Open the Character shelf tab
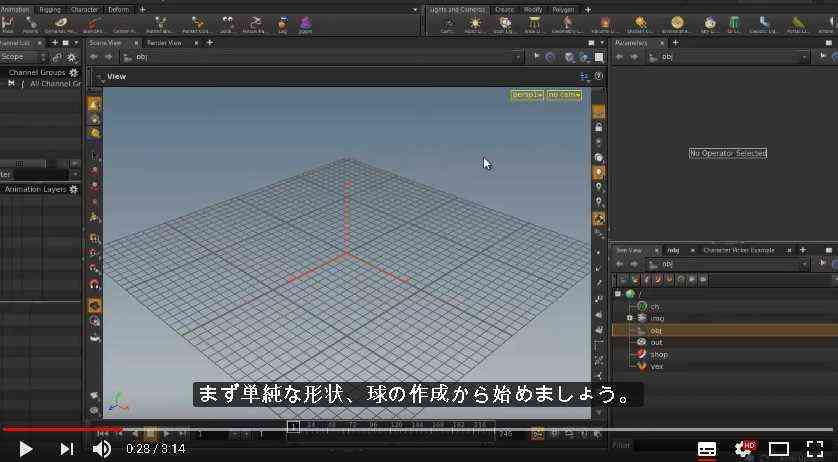 click(84, 10)
